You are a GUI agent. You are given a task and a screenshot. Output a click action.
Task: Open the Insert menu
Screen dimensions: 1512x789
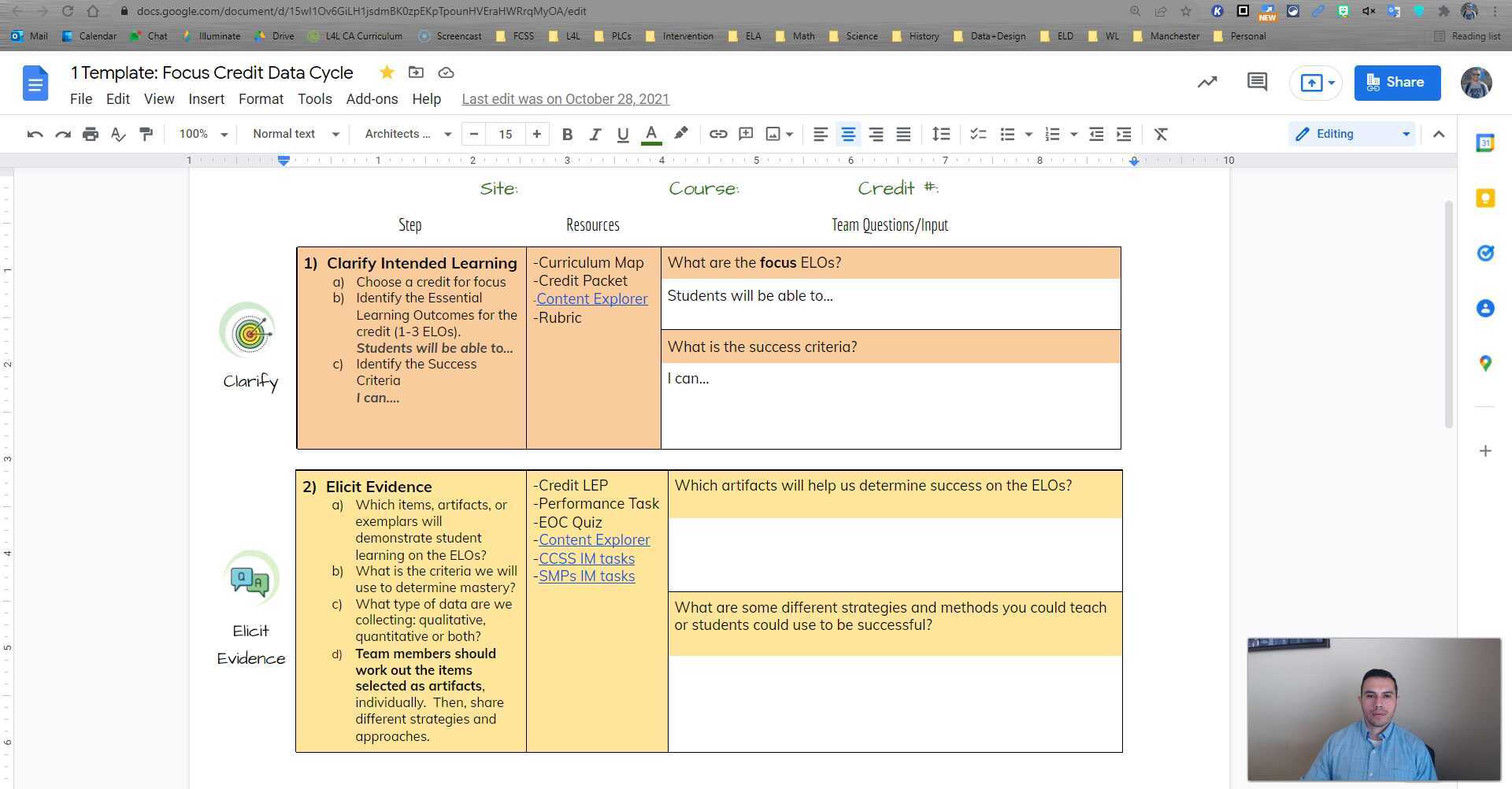(206, 99)
